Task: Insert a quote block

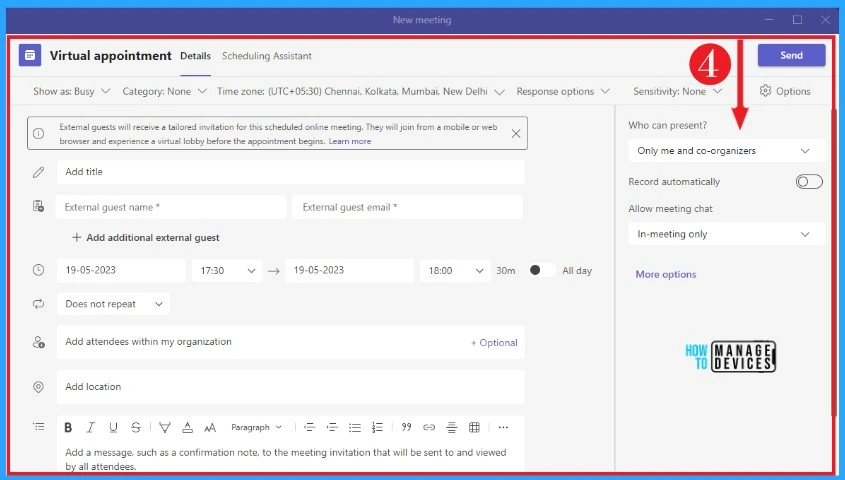Action: point(406,427)
